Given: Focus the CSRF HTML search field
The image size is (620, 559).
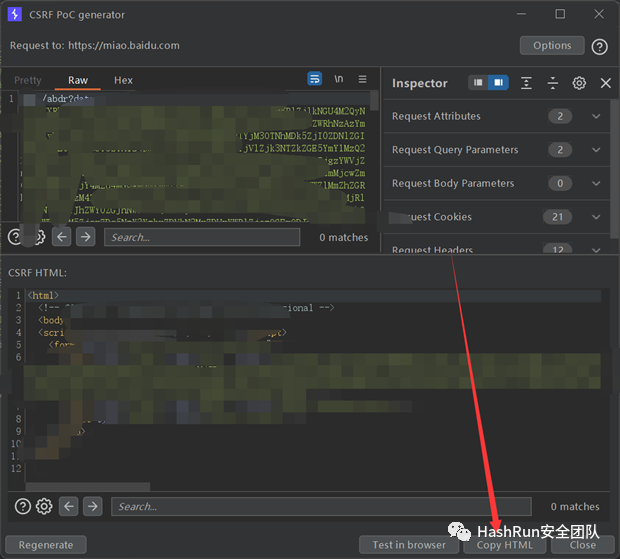Looking at the screenshot, I should (x=321, y=506).
